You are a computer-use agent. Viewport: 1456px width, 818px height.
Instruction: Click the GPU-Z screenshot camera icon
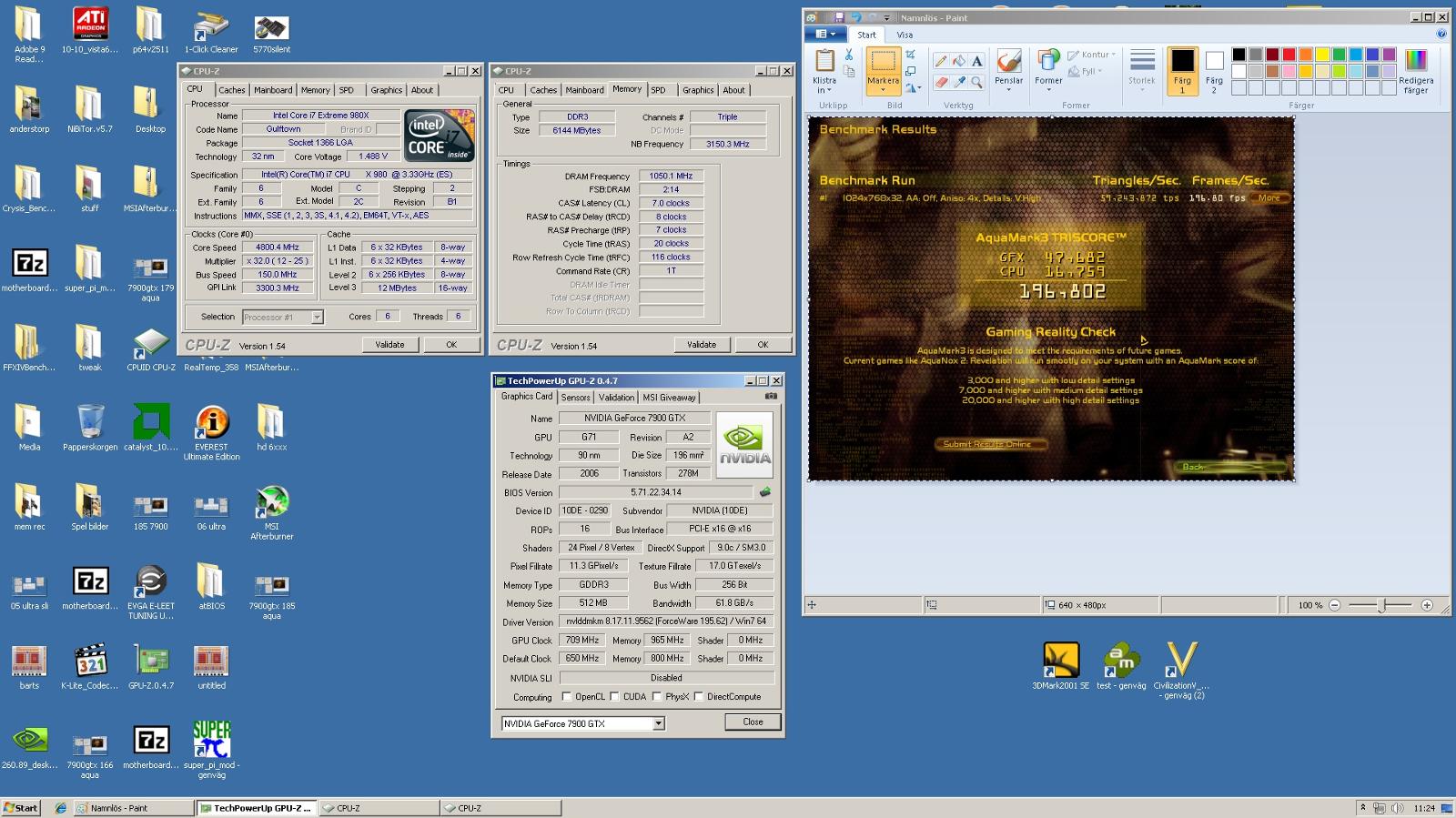[x=771, y=396]
